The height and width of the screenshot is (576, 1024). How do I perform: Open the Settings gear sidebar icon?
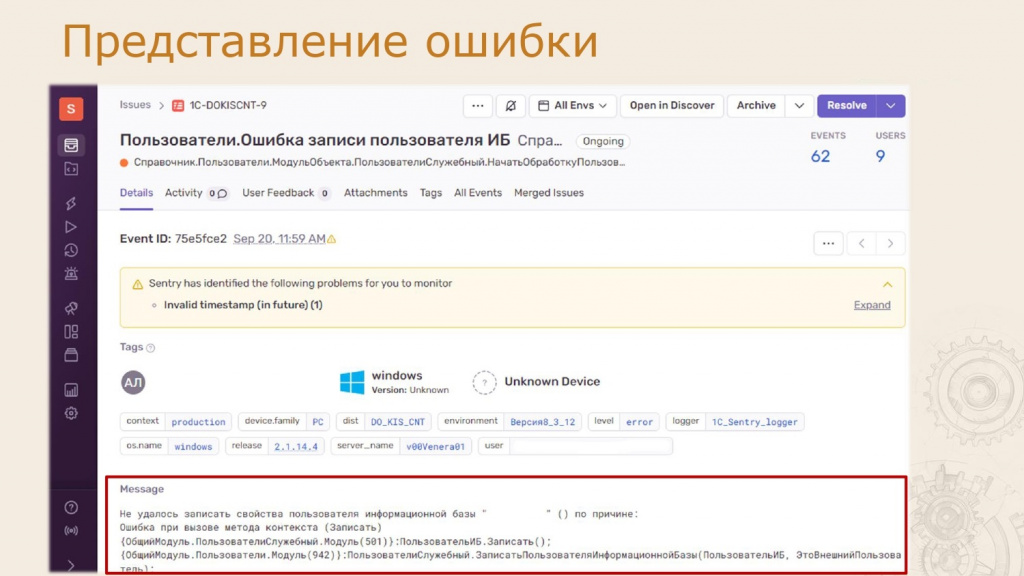71,413
